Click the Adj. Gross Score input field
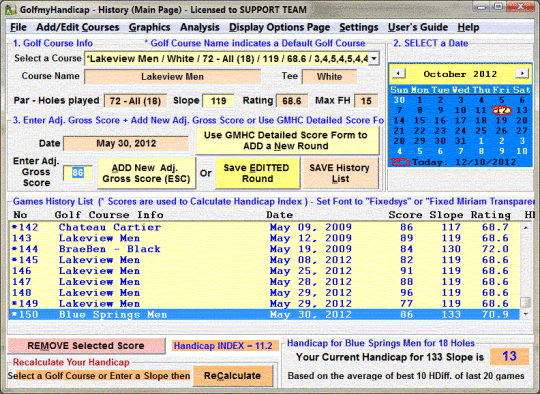This screenshot has height=394, width=540. 78,173
